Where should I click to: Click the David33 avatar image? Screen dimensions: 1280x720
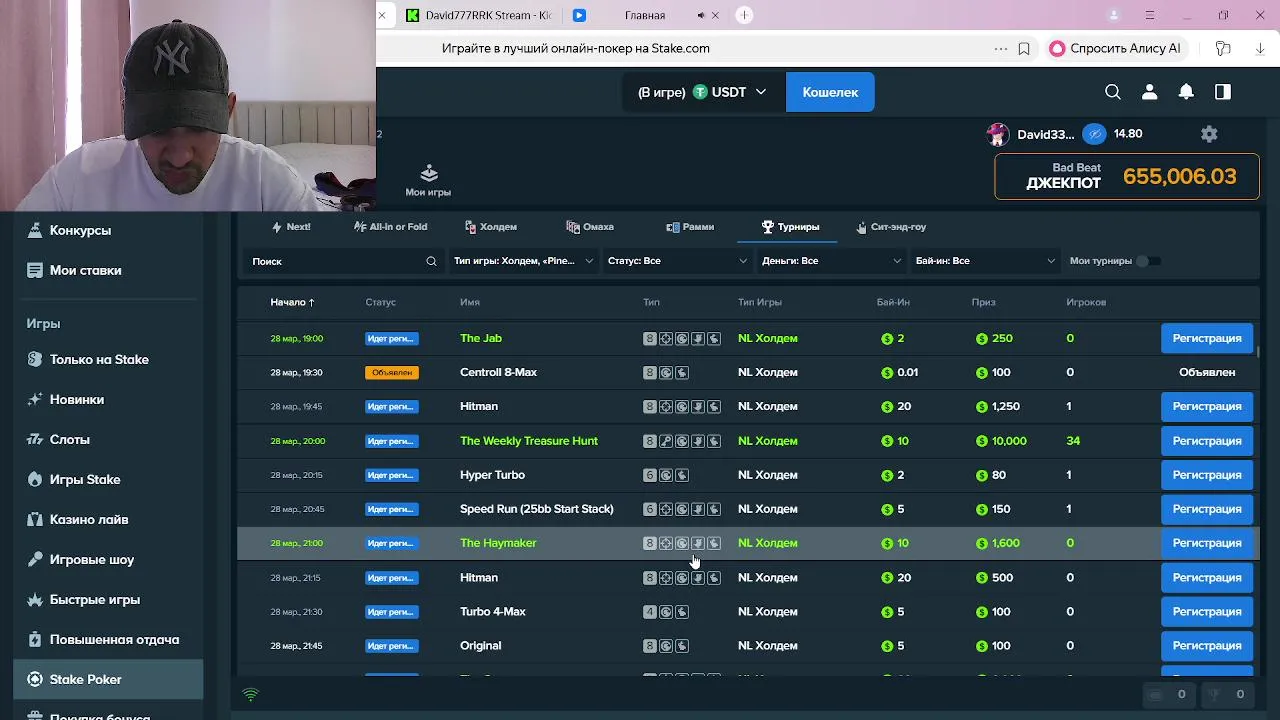coord(997,134)
